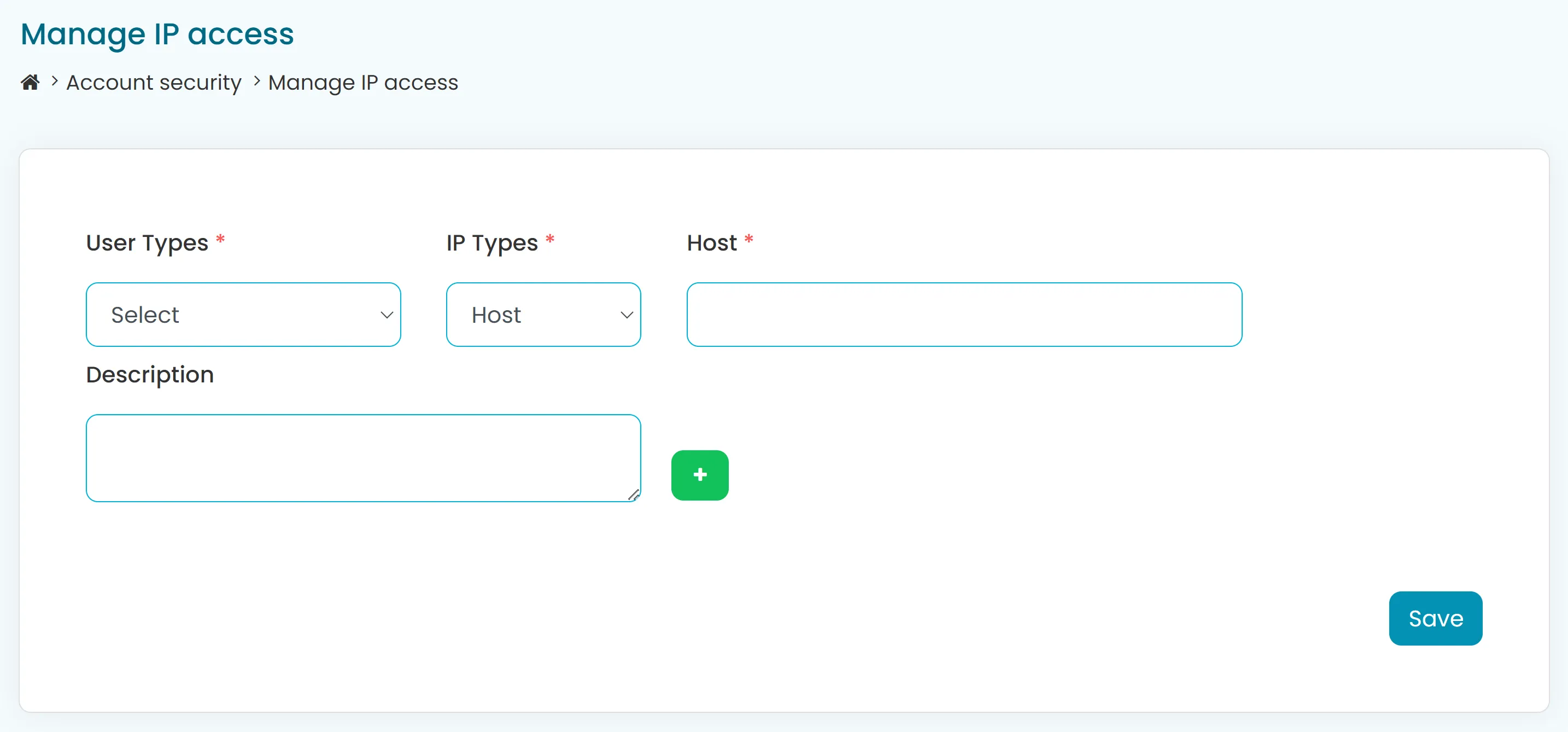1568x732 pixels.
Task: Click the breadcrumb separator after the home icon
Action: point(54,81)
